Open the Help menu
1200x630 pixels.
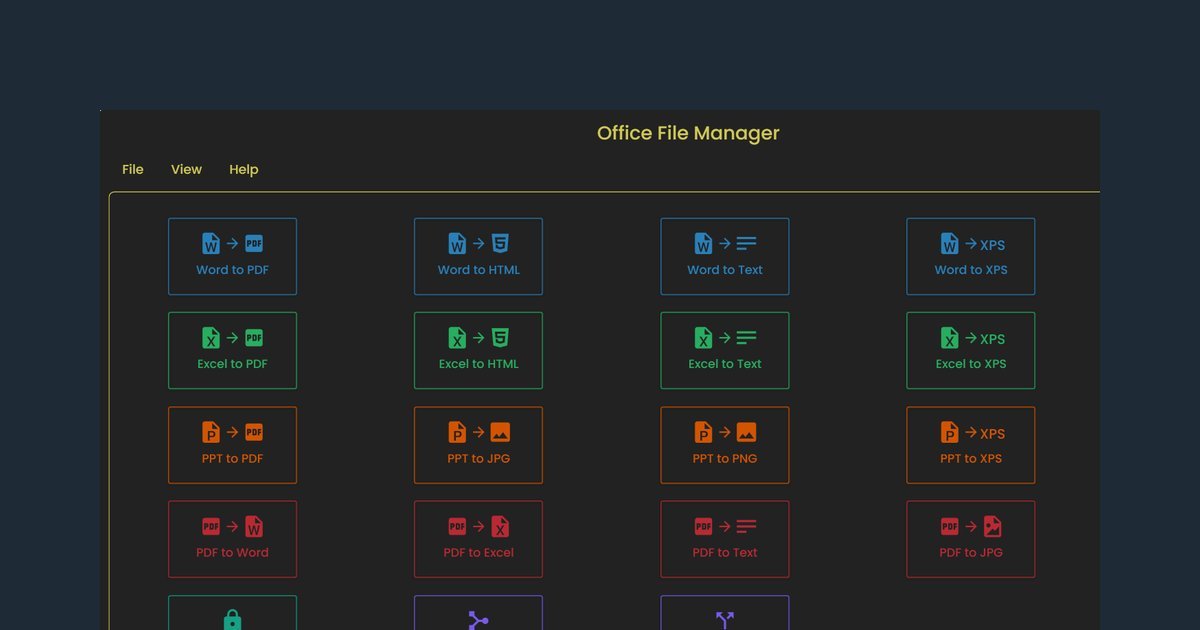click(244, 170)
